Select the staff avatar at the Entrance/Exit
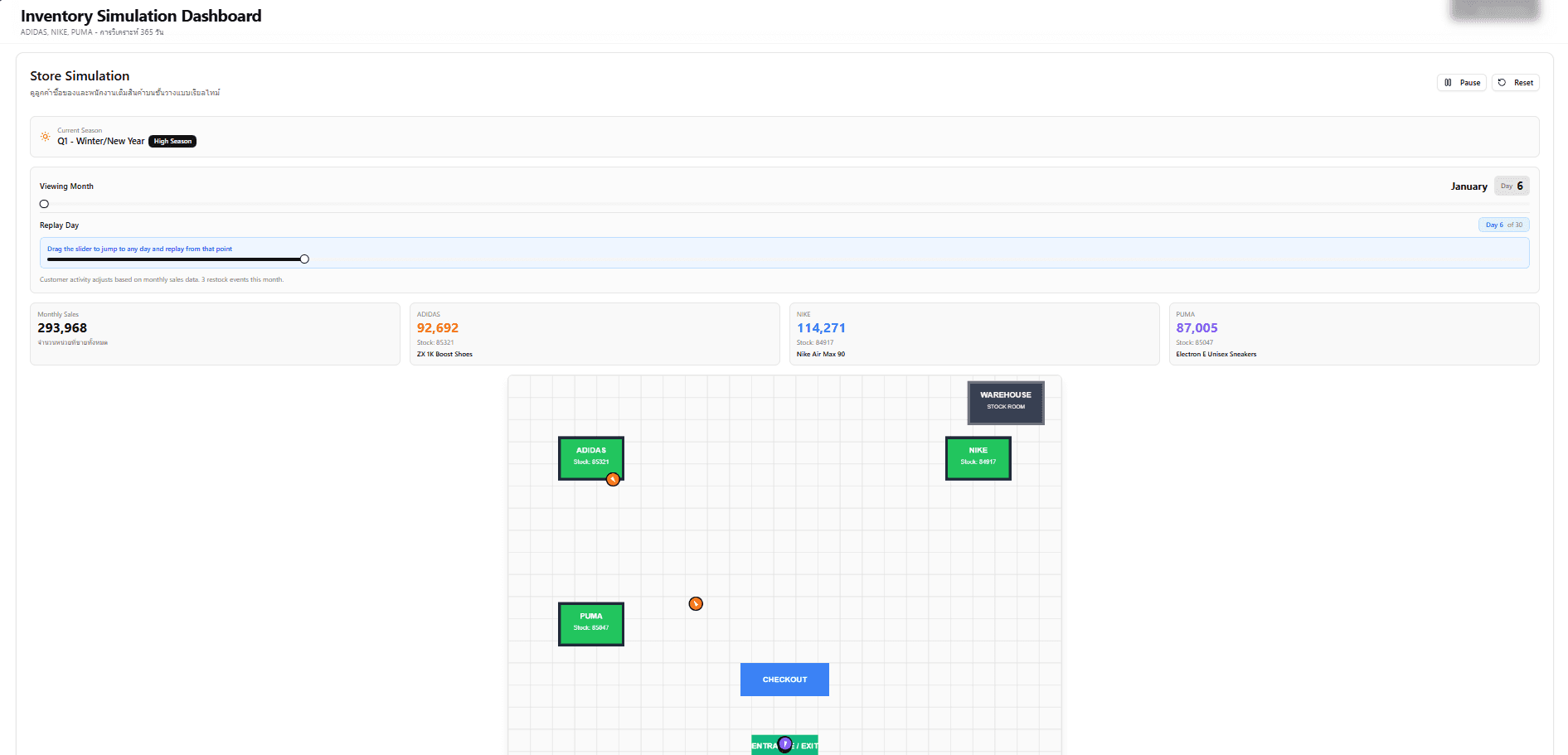This screenshot has width=1568, height=755. coord(784,743)
